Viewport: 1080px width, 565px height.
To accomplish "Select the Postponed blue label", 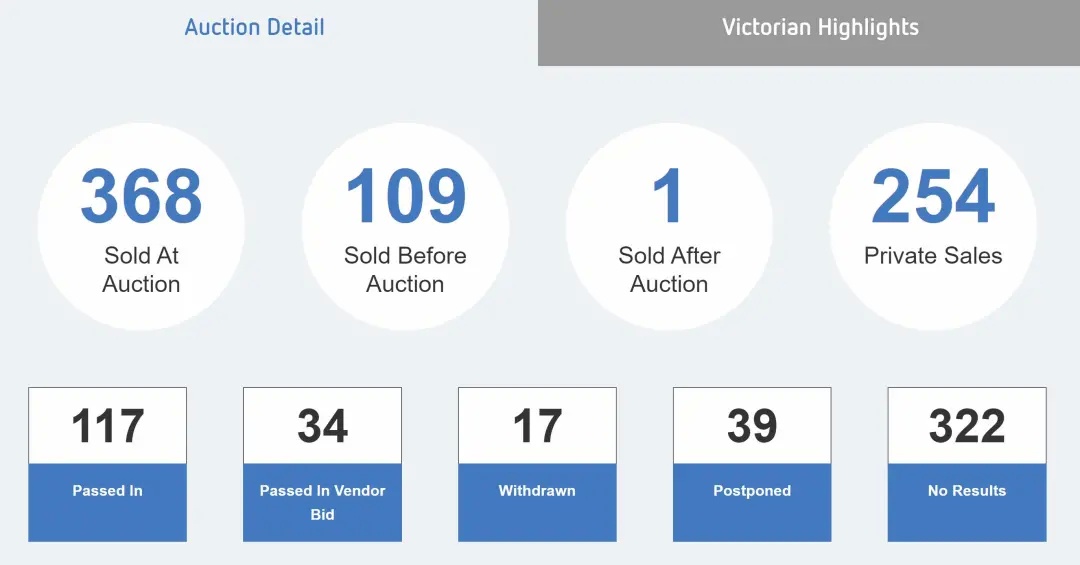I will [752, 502].
